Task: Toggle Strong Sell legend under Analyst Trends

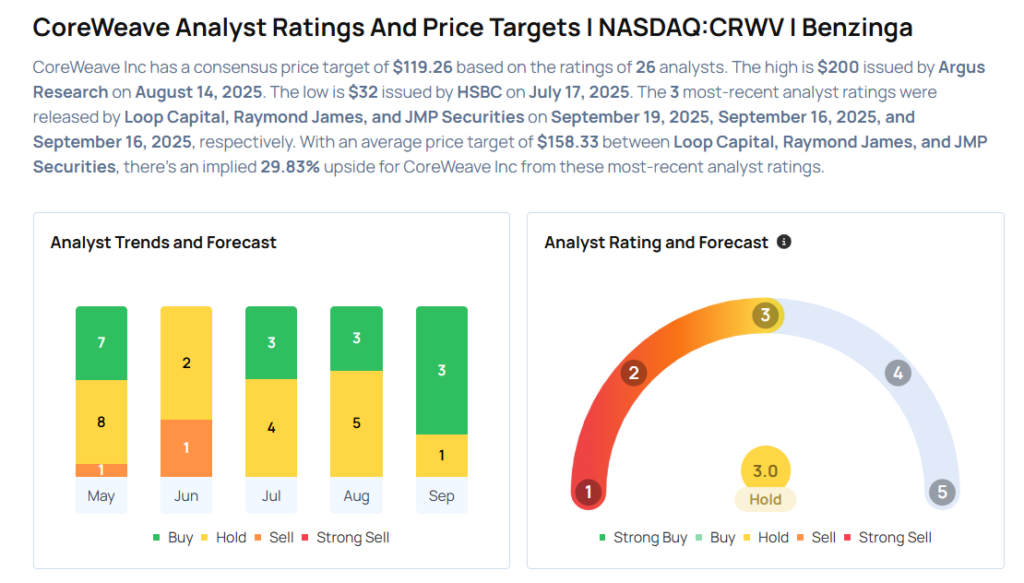Action: coord(345,537)
